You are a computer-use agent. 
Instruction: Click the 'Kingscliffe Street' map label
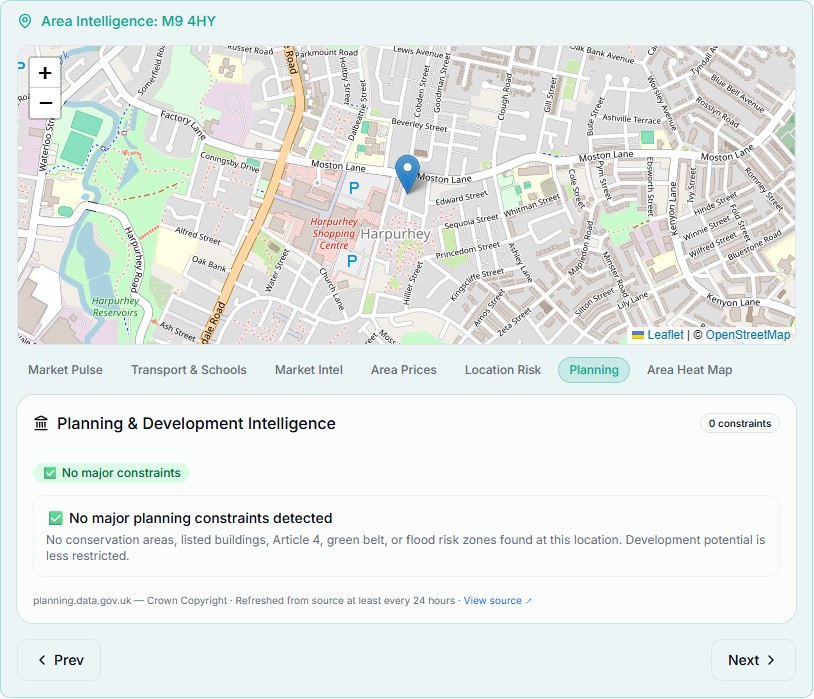(x=477, y=285)
